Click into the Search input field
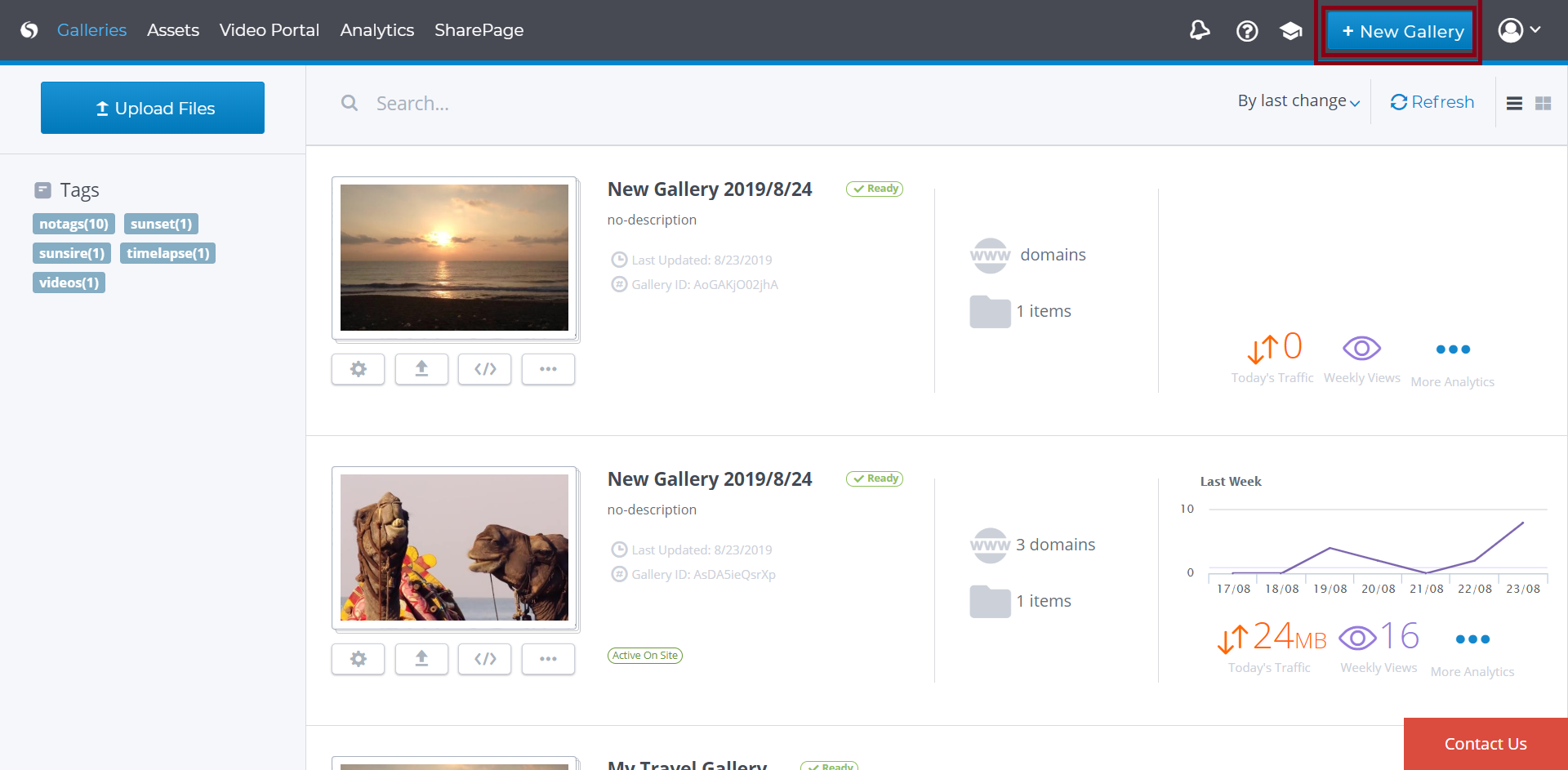Image resolution: width=1568 pixels, height=770 pixels. coord(572,104)
